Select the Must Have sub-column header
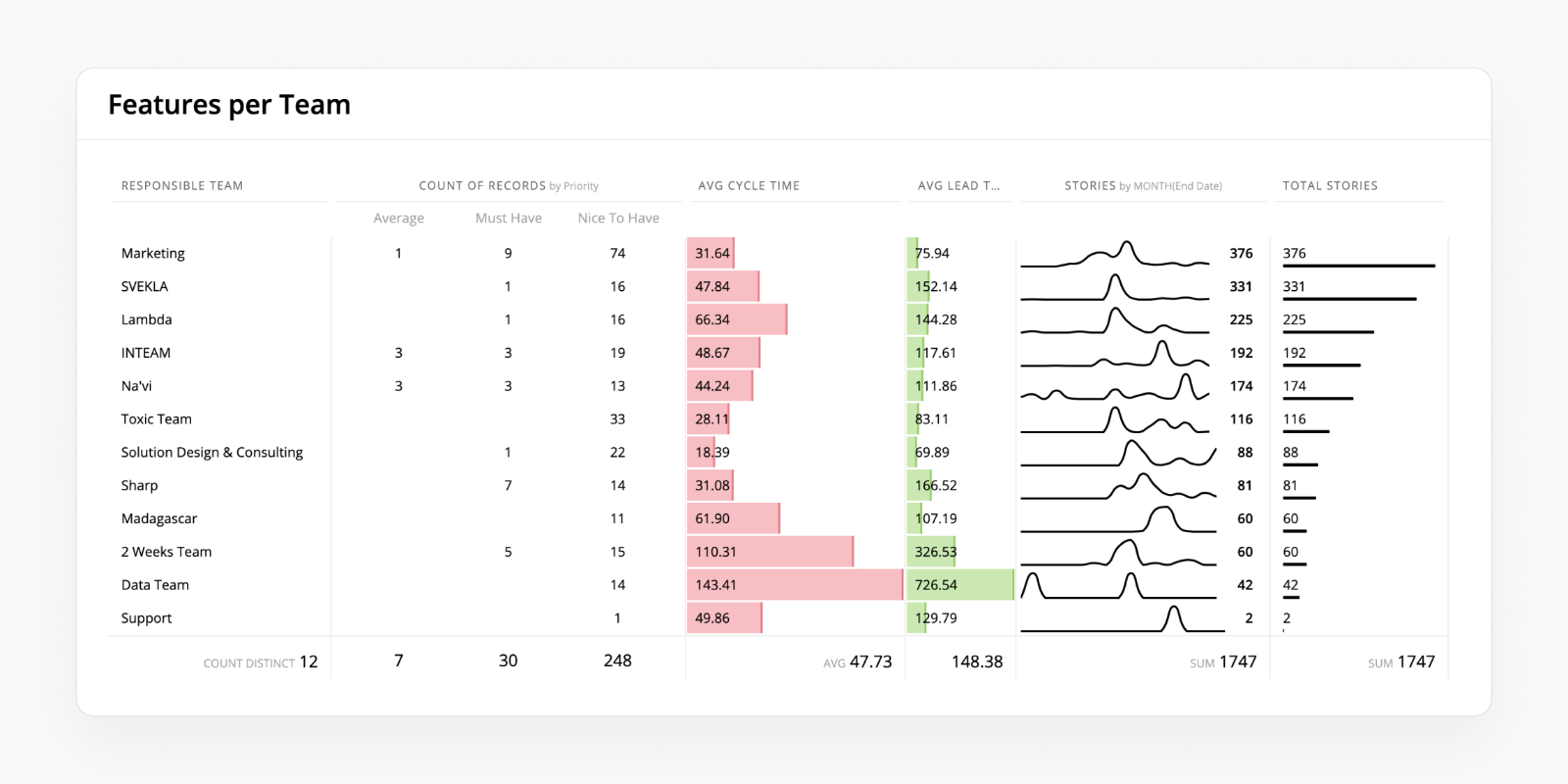This screenshot has width=1568, height=784. point(509,219)
